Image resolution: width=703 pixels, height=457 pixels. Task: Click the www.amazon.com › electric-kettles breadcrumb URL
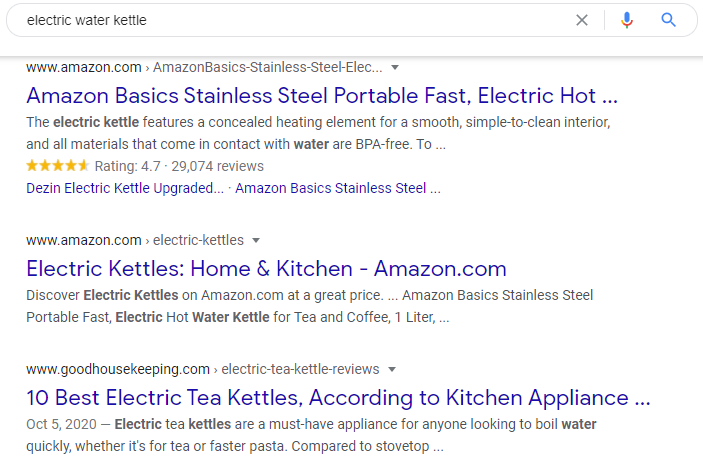coord(135,240)
